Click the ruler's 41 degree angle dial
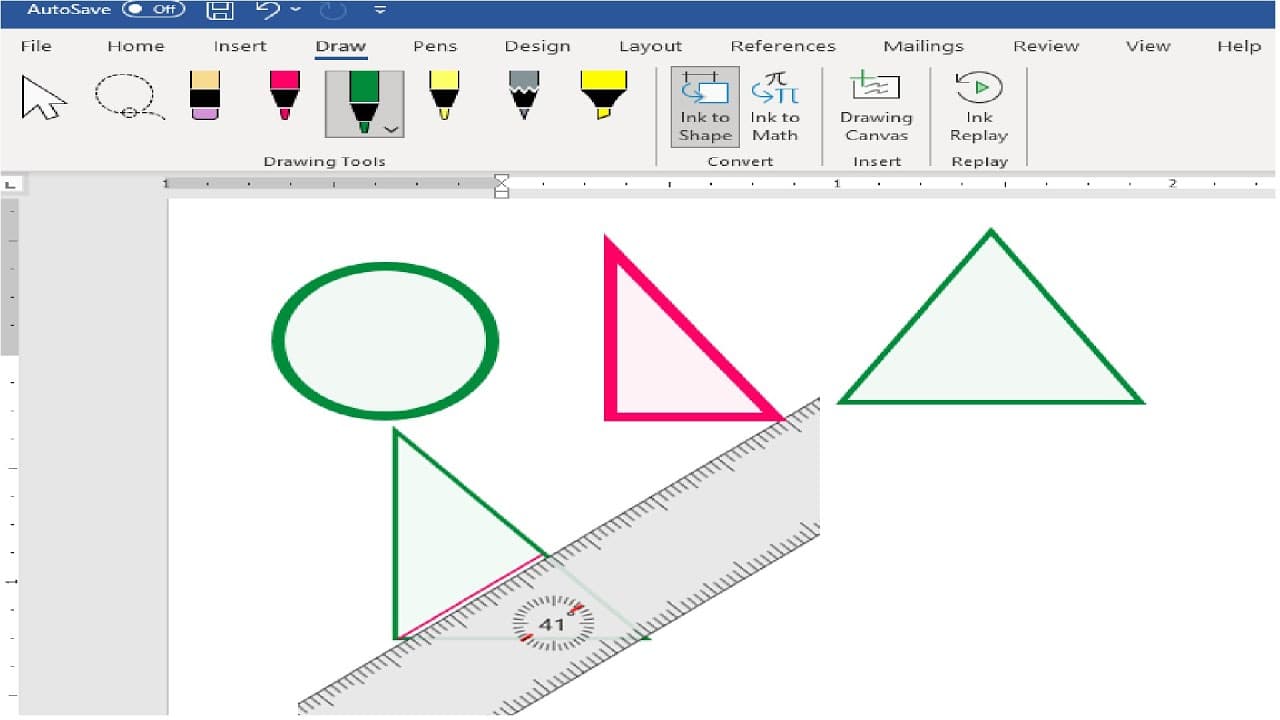Image resolution: width=1280 pixels, height=720 pixels. click(552, 624)
